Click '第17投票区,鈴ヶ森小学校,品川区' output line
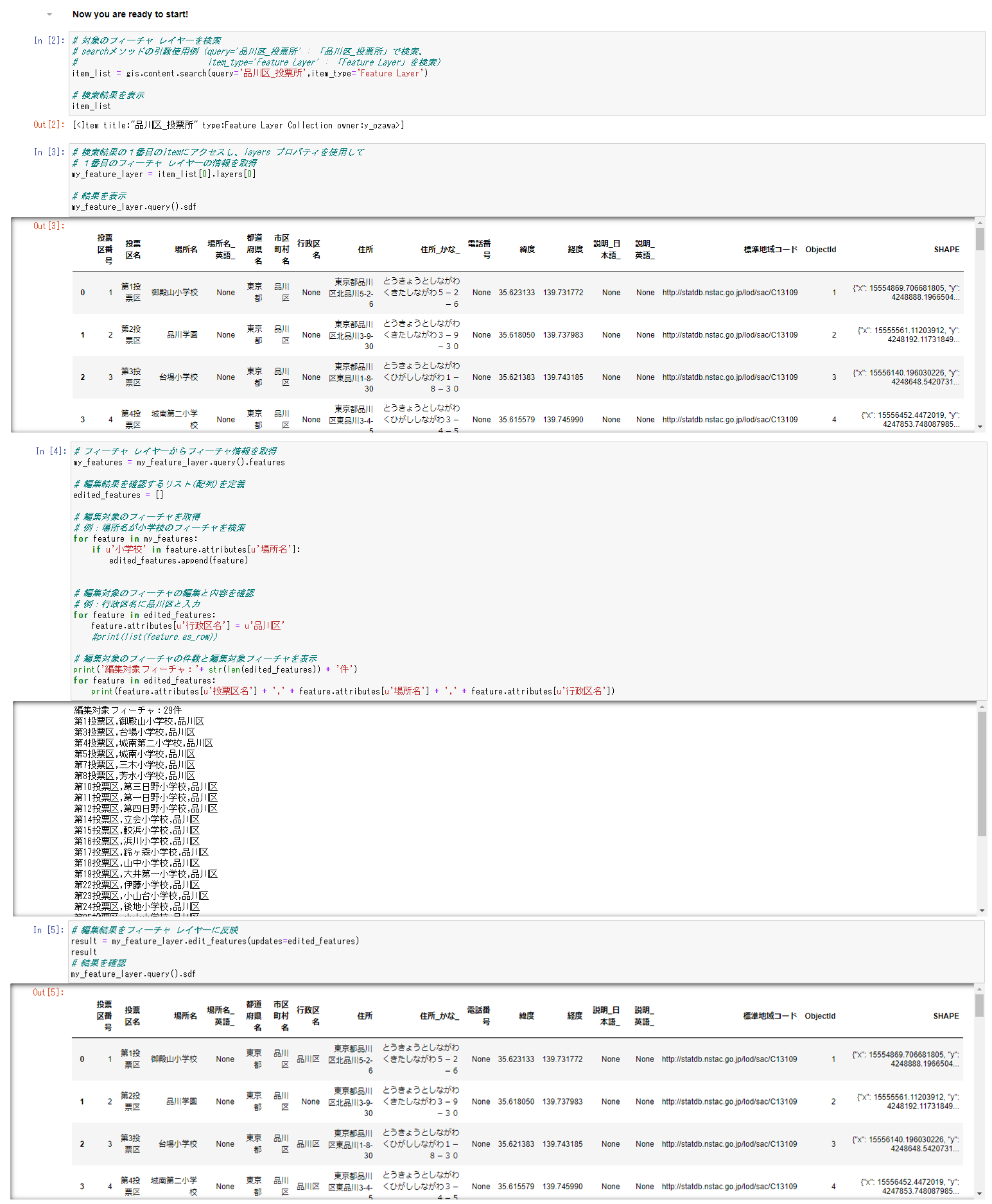 pos(141,852)
